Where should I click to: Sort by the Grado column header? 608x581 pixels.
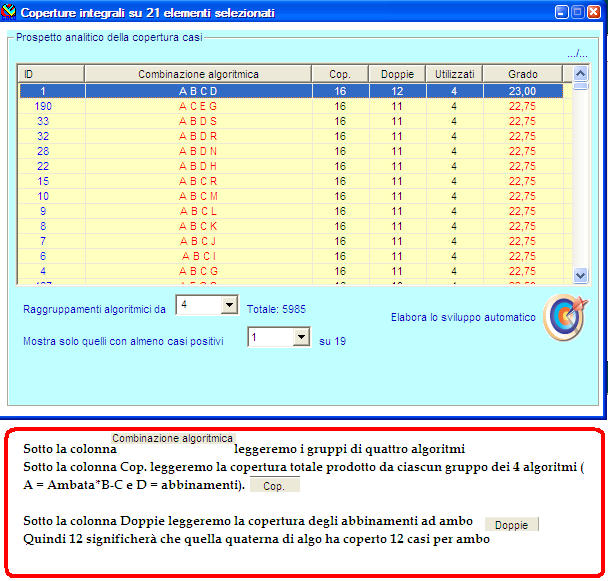(523, 74)
